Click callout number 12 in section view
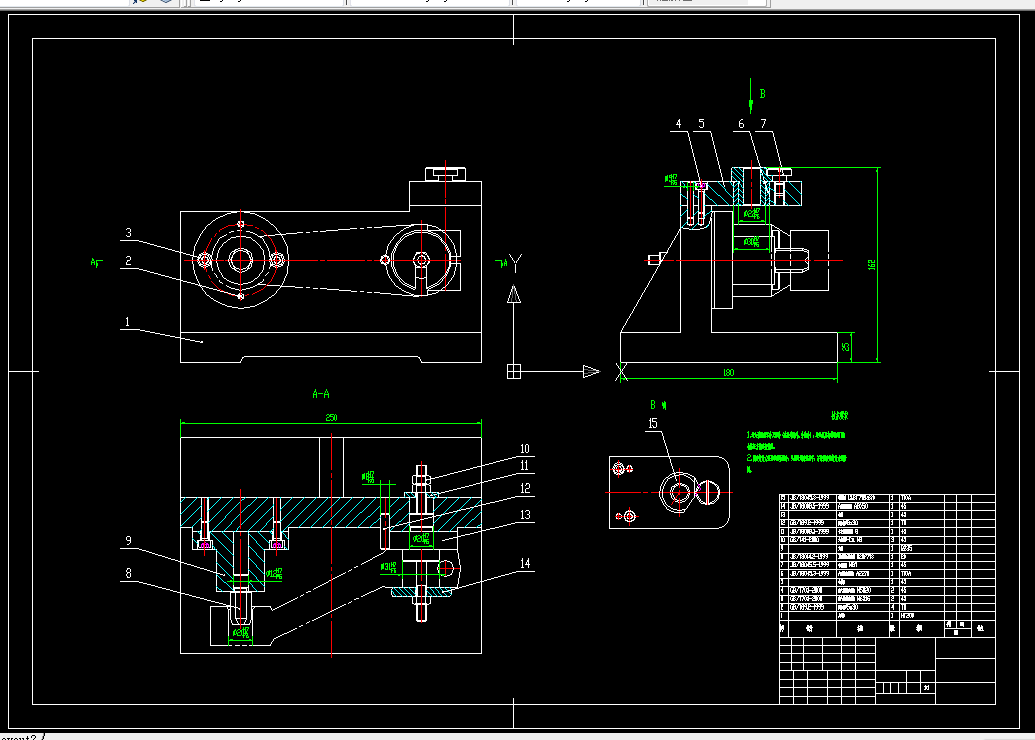Screen dimensions: 1035x740 click(525, 488)
